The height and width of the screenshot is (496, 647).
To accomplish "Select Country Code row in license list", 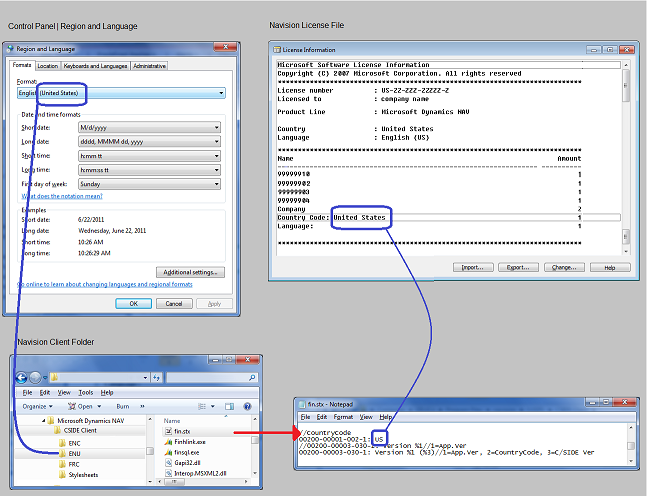I will point(448,217).
